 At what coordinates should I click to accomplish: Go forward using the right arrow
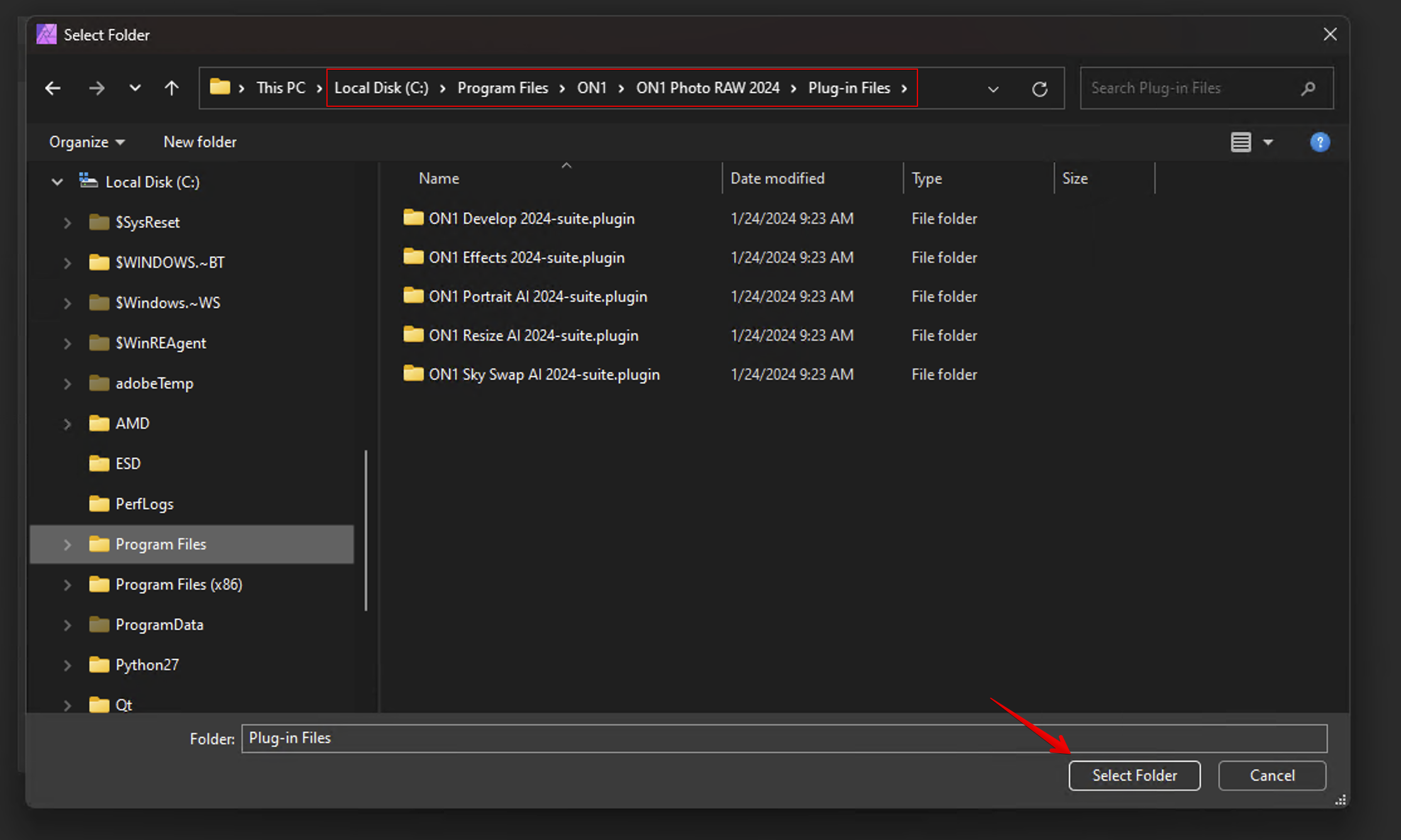pyautogui.click(x=97, y=89)
